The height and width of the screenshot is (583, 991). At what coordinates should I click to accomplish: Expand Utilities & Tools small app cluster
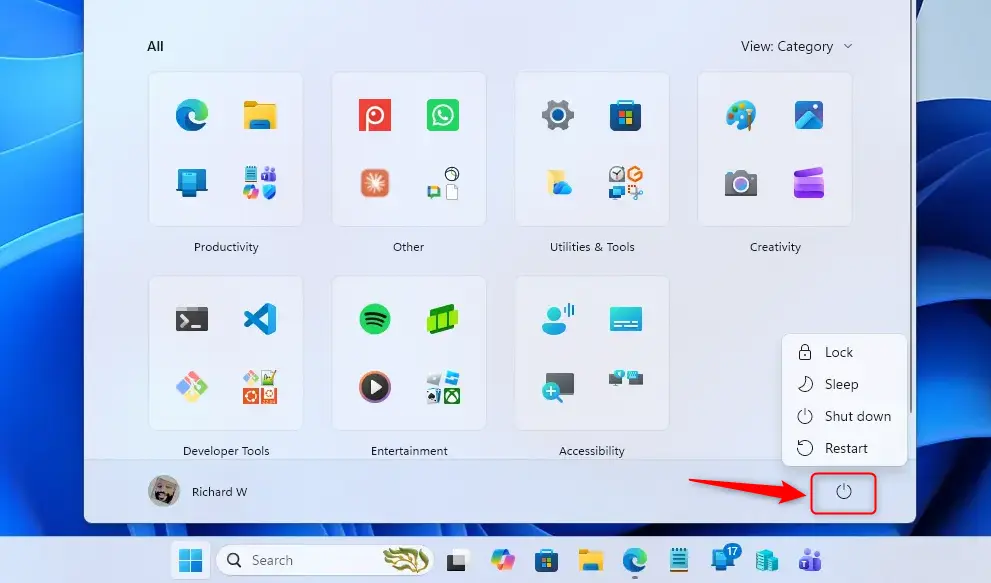pos(626,183)
